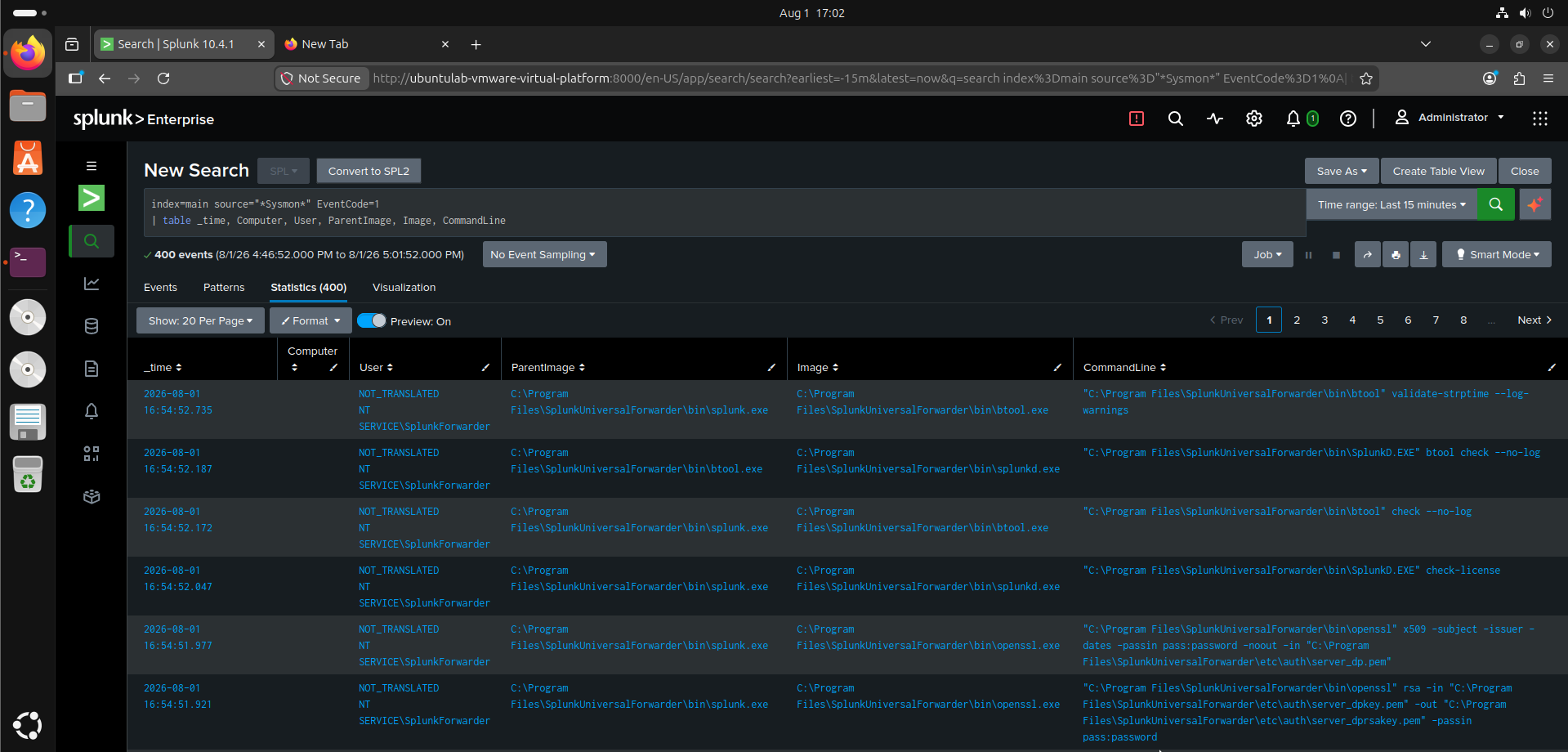Open Reports document icon in sidebar
Screen dimensions: 1568x752
92,369
